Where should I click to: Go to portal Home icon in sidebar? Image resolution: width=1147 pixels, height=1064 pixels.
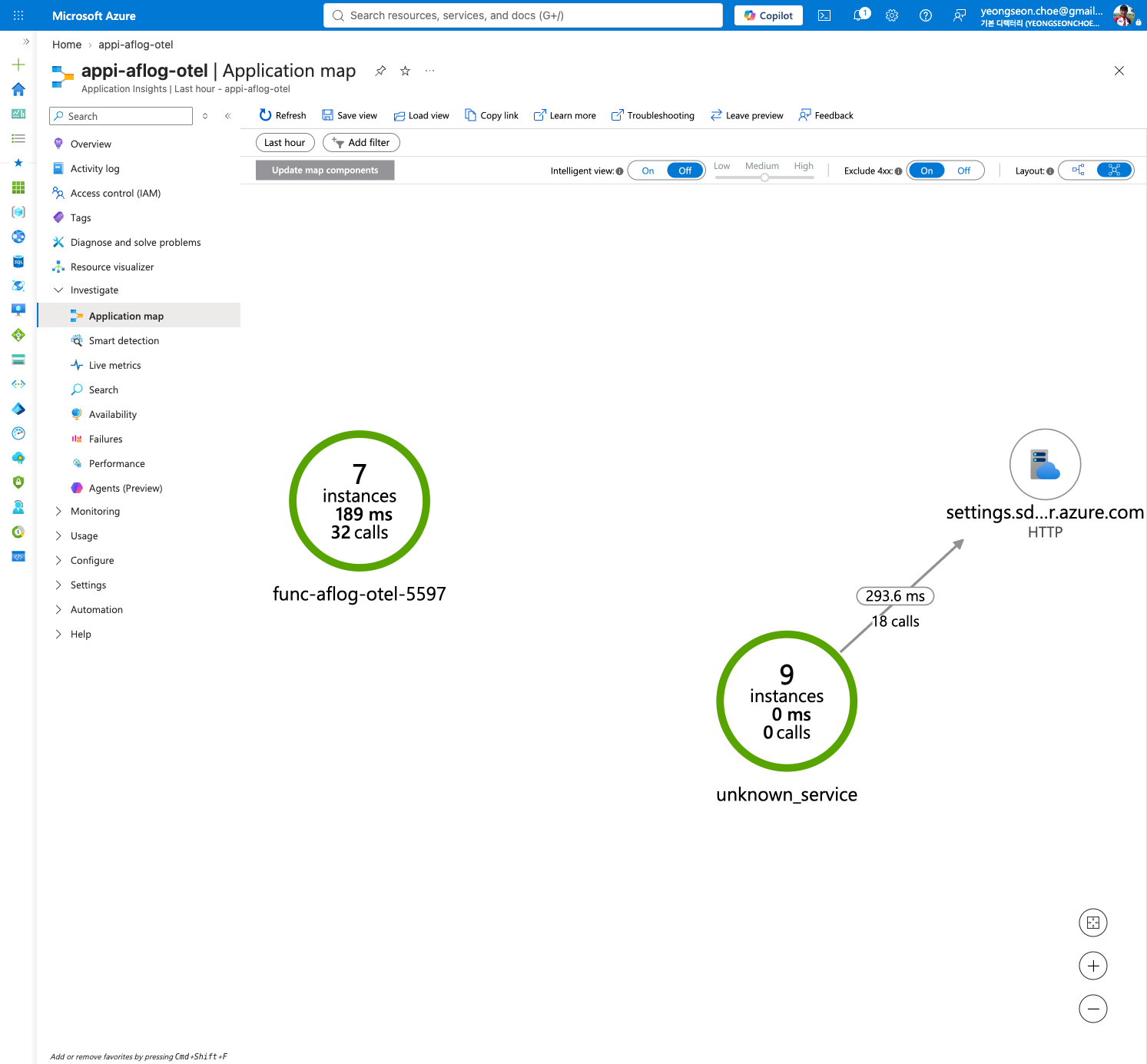point(18,89)
